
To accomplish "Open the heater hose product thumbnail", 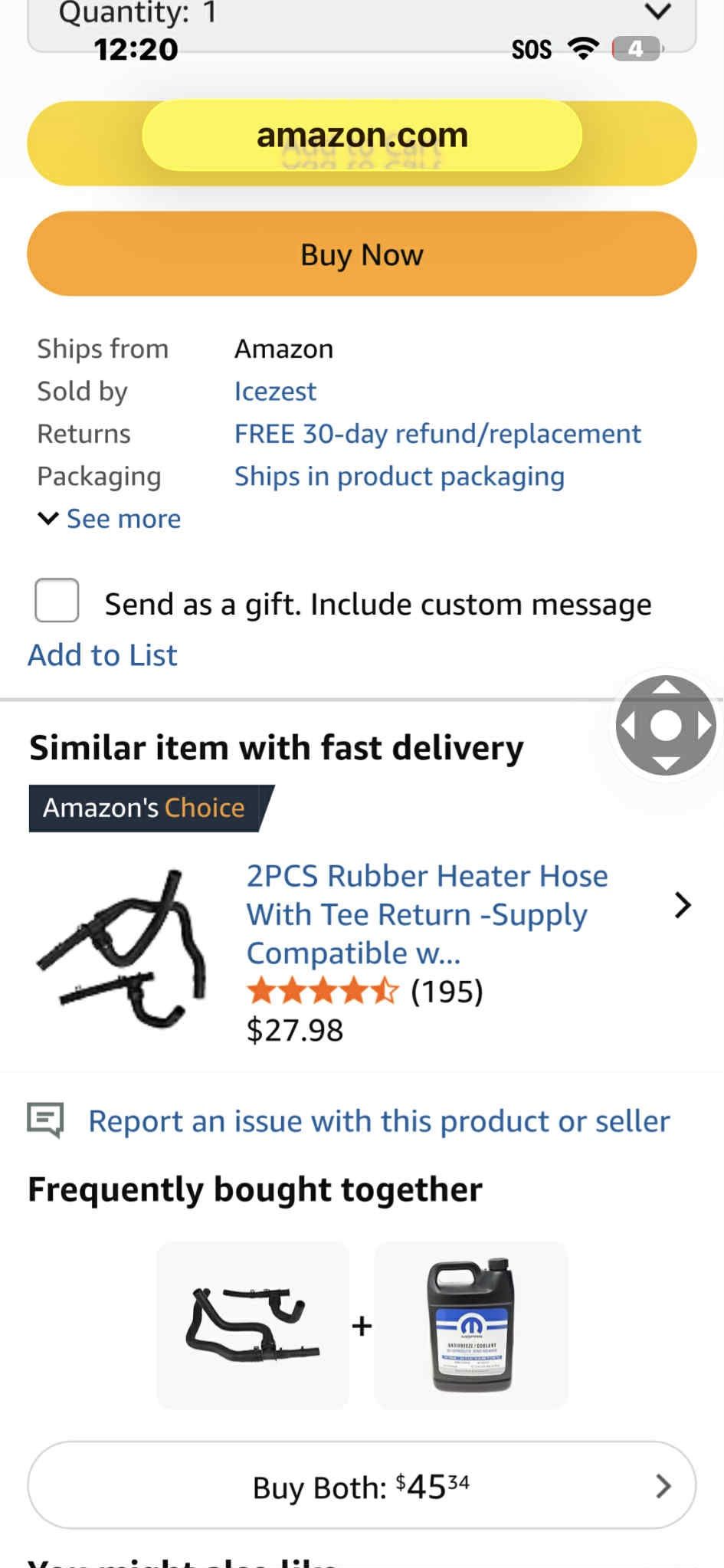I will [123, 949].
